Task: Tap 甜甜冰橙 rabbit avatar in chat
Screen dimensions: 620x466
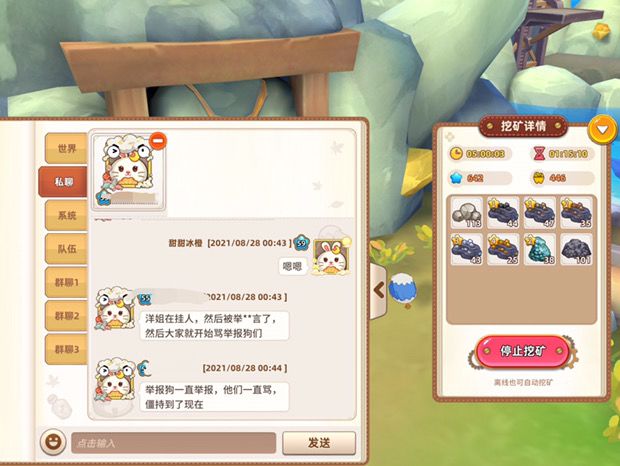Action: click(x=331, y=256)
